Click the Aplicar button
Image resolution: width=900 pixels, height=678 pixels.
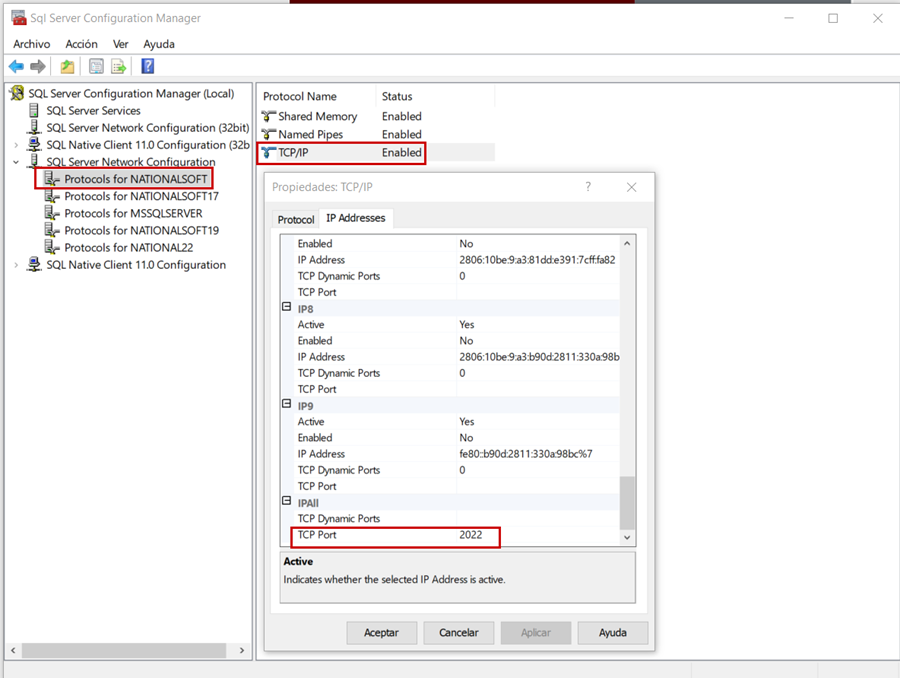536,633
